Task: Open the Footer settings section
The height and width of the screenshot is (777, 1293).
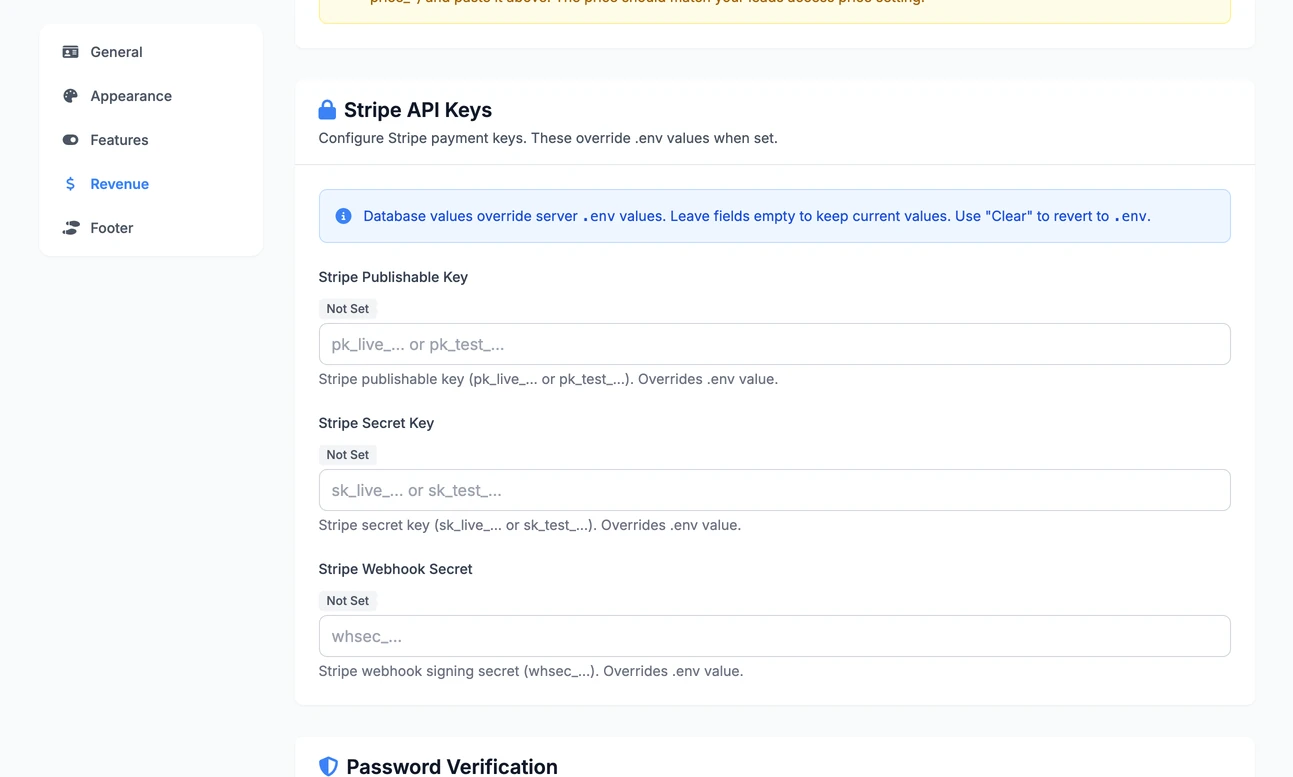Action: coord(151,228)
